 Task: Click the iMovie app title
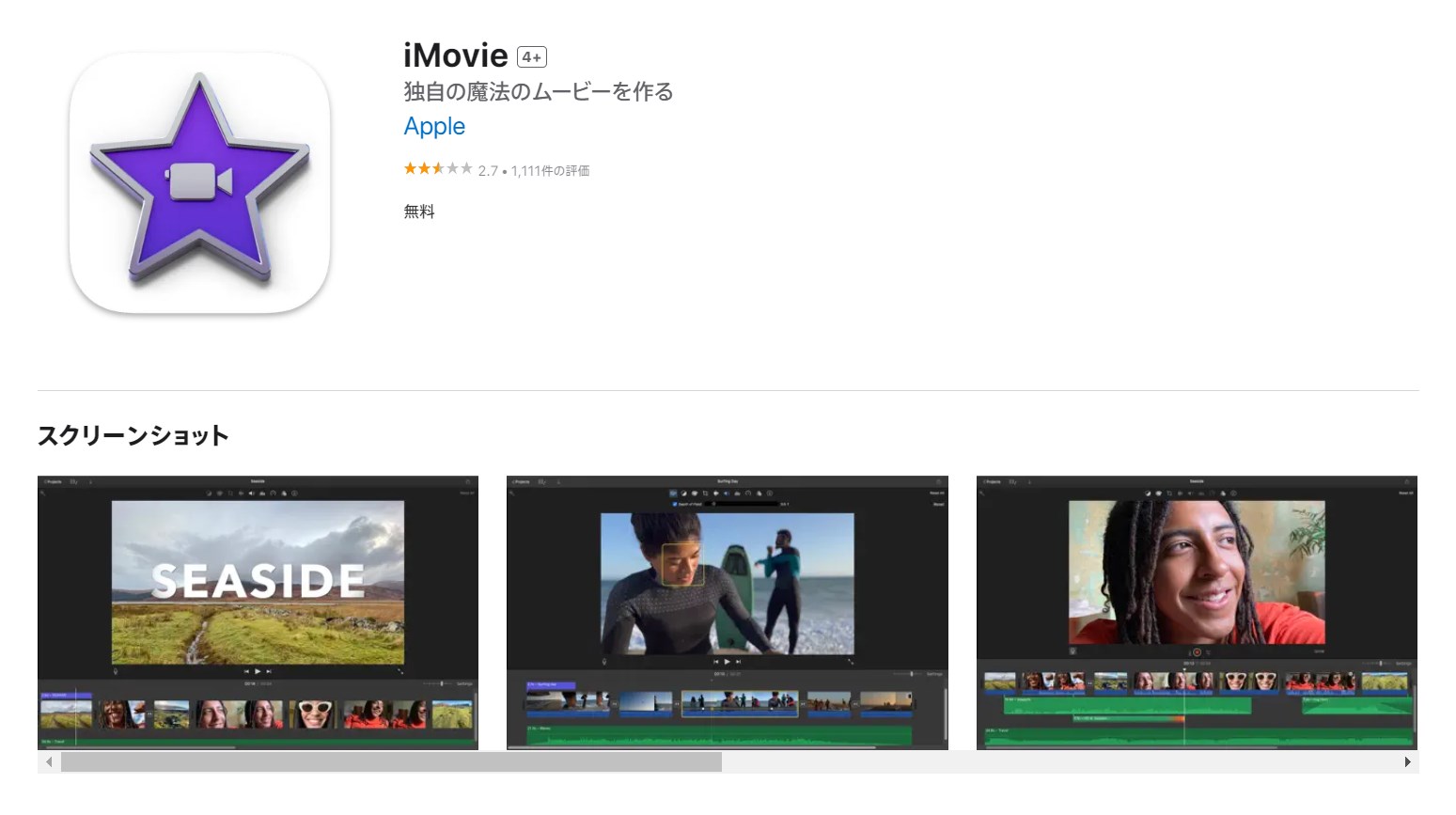(456, 55)
